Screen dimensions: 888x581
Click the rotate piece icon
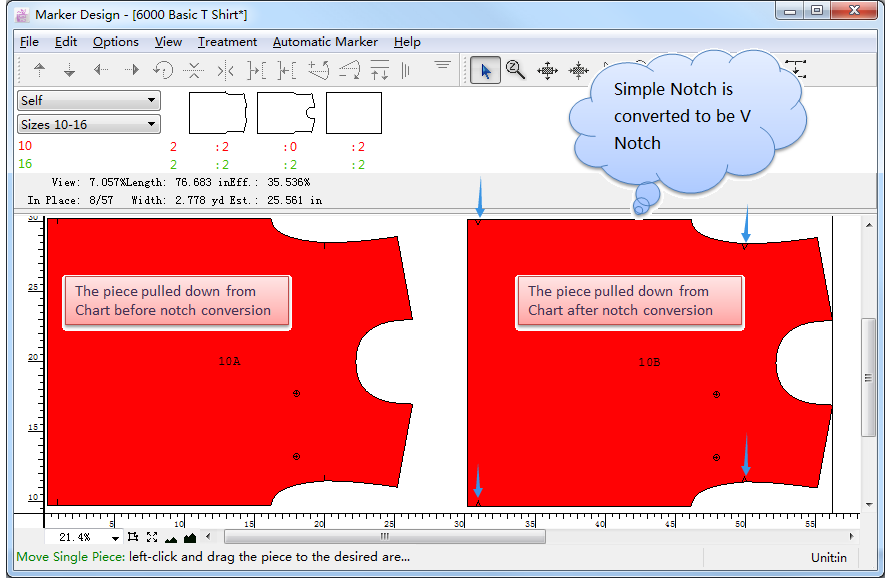163,70
